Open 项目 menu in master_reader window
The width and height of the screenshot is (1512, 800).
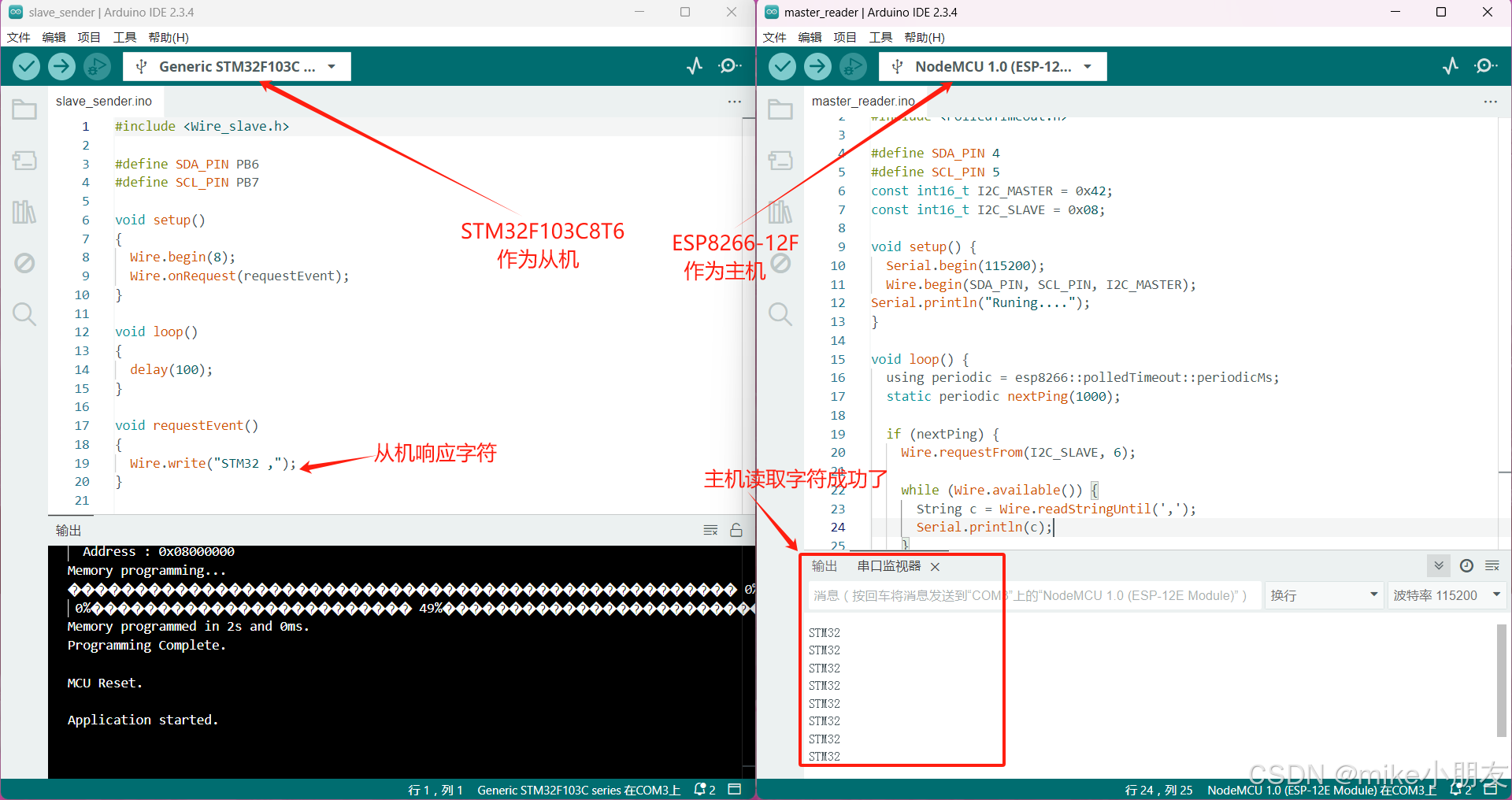(845, 37)
